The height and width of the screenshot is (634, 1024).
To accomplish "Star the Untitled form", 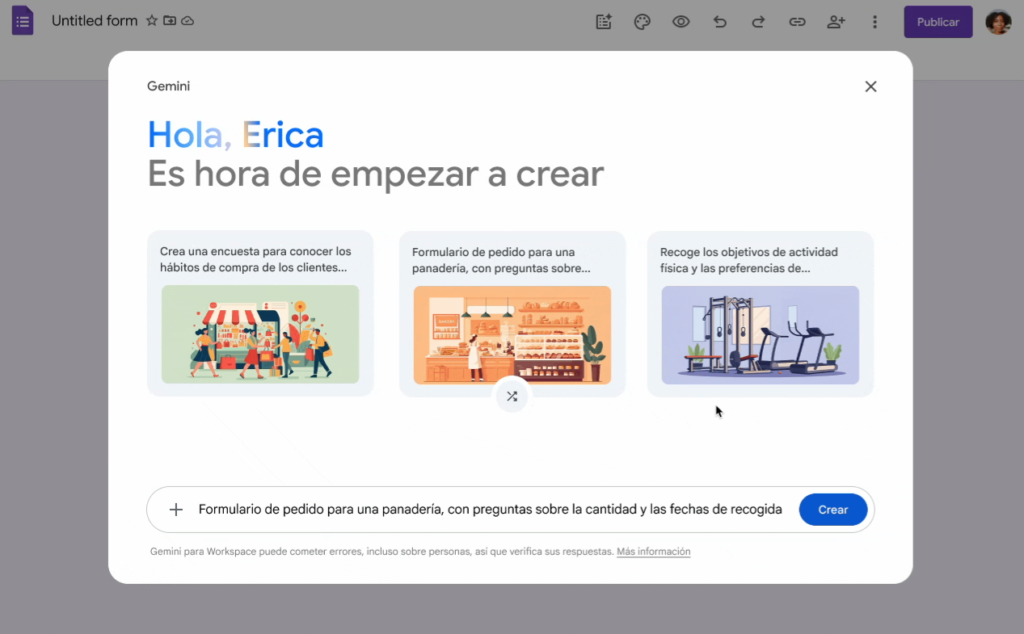I will click(x=152, y=21).
